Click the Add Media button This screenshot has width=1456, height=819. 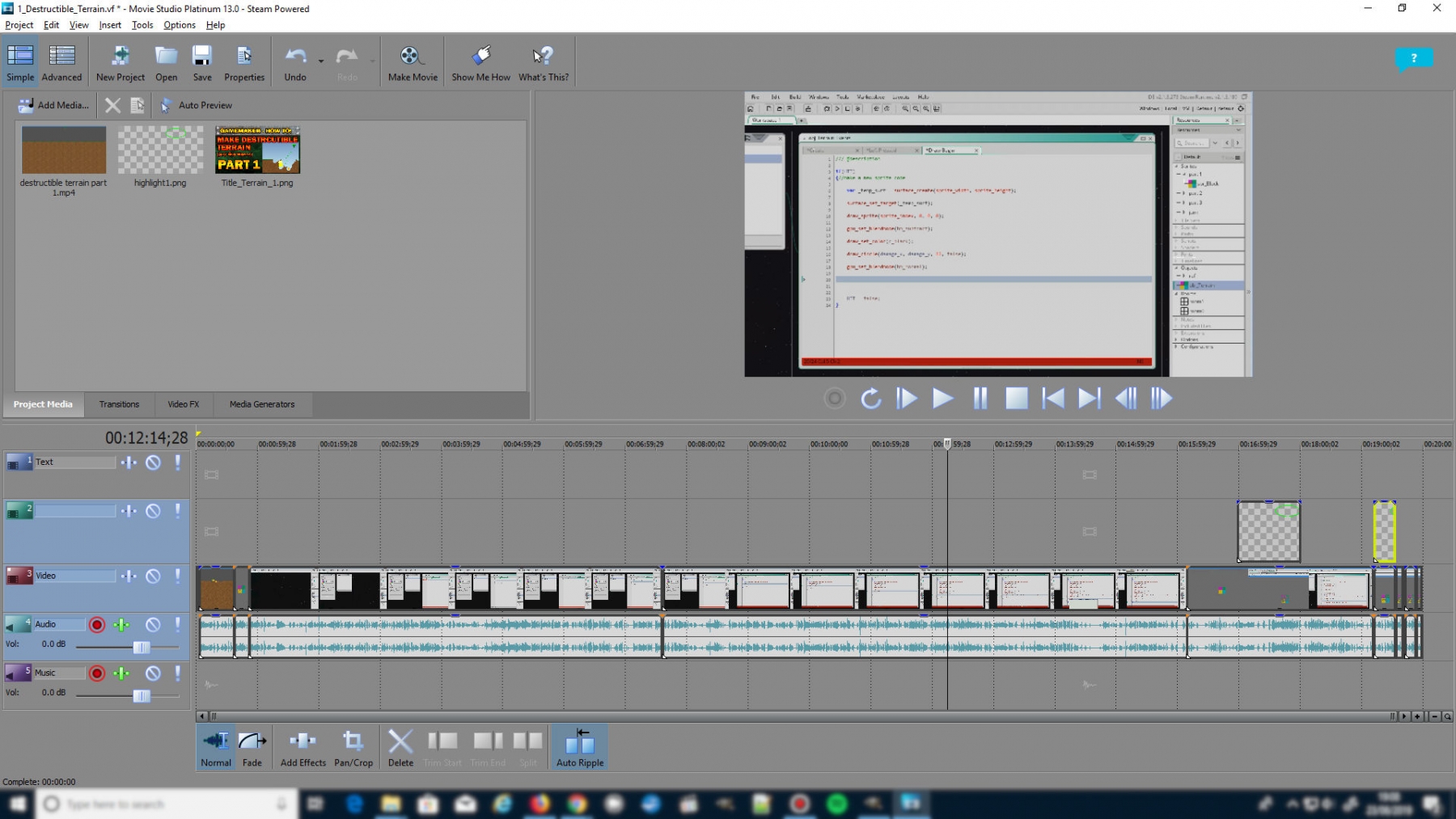click(53, 105)
